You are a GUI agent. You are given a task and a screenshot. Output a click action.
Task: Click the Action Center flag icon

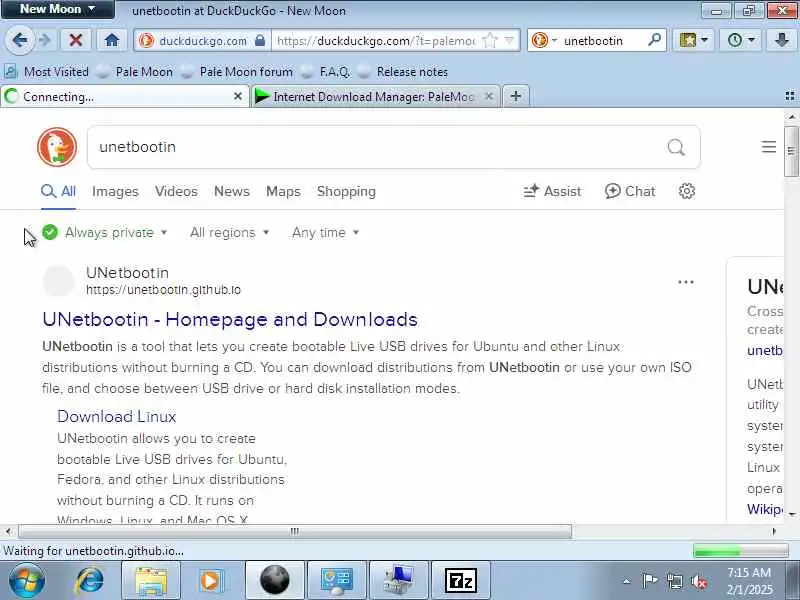649,581
